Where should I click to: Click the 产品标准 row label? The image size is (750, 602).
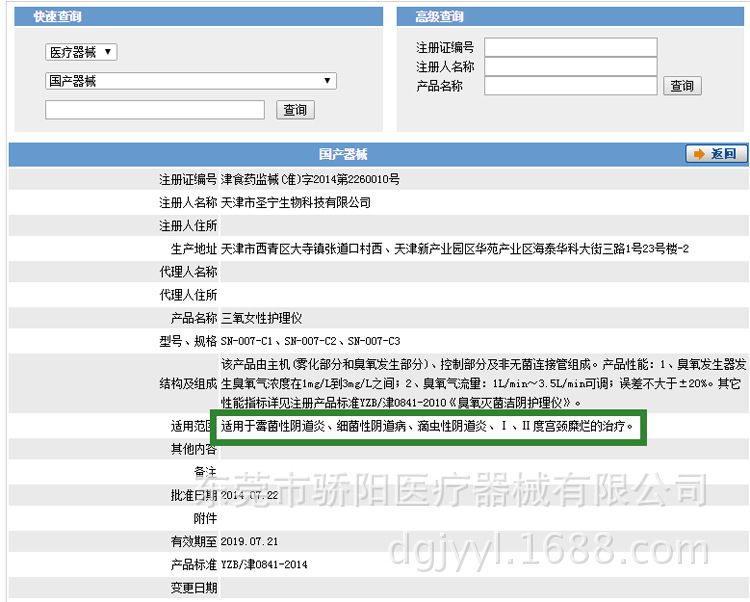click(x=194, y=565)
